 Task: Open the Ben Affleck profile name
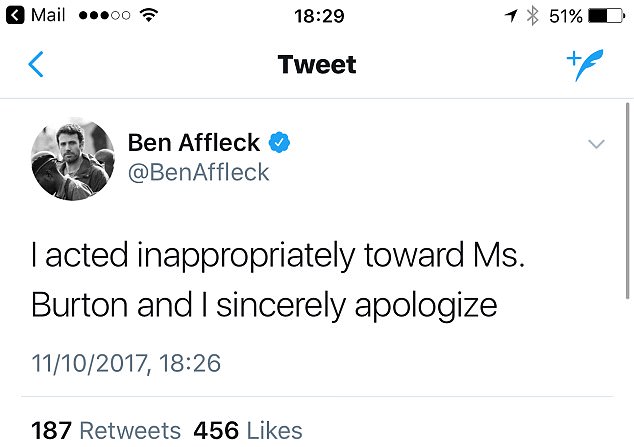(193, 143)
